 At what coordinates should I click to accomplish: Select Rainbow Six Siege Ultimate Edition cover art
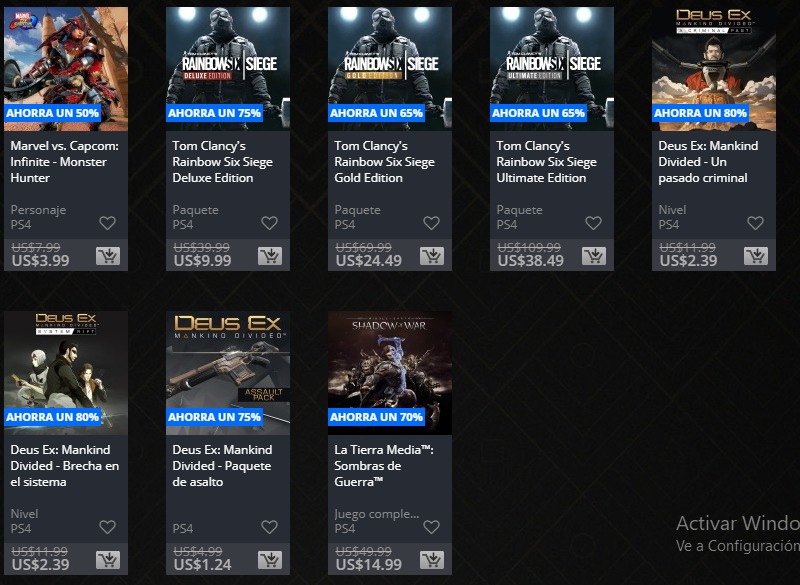coord(552,69)
